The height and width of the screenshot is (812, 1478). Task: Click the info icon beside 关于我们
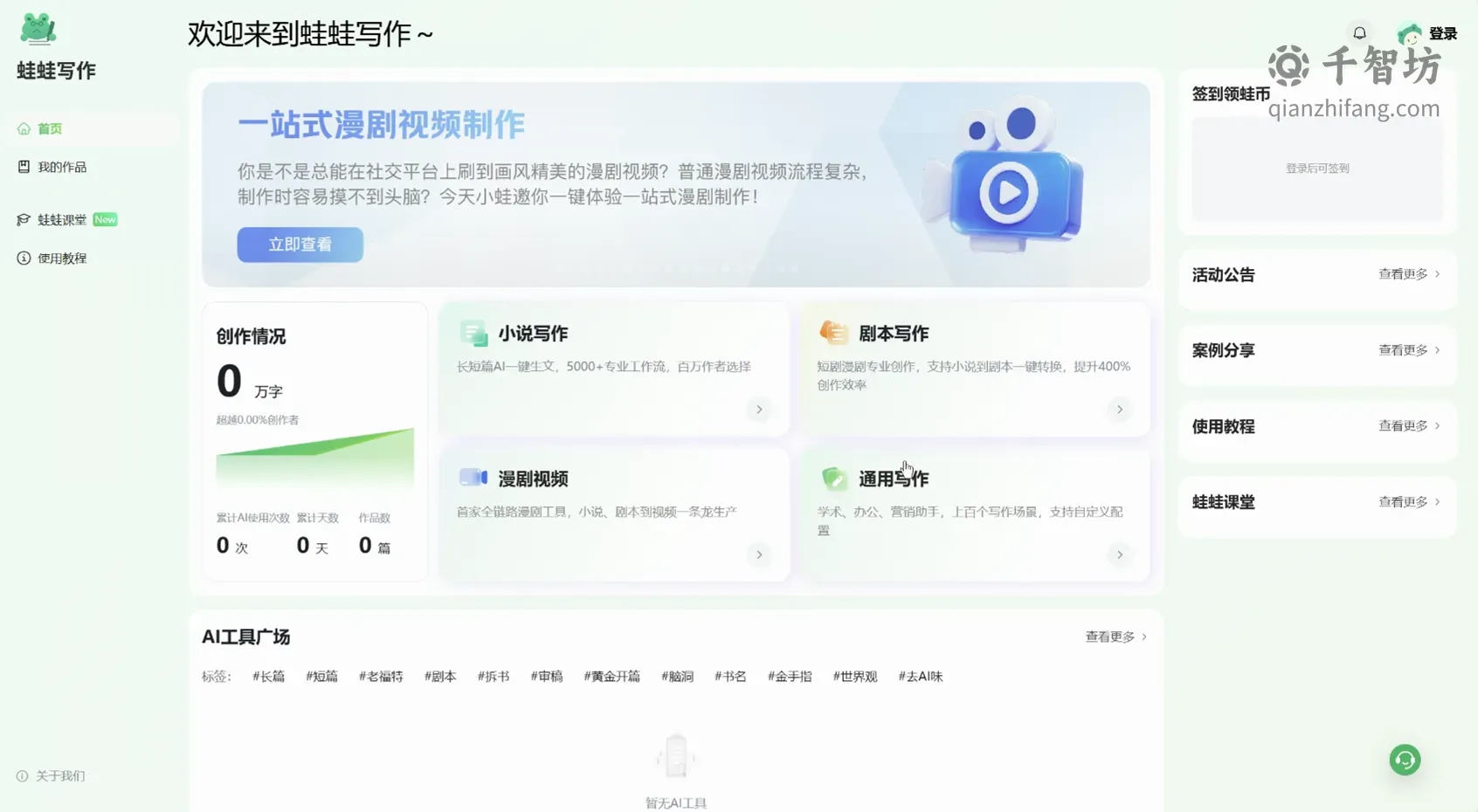pos(22,775)
